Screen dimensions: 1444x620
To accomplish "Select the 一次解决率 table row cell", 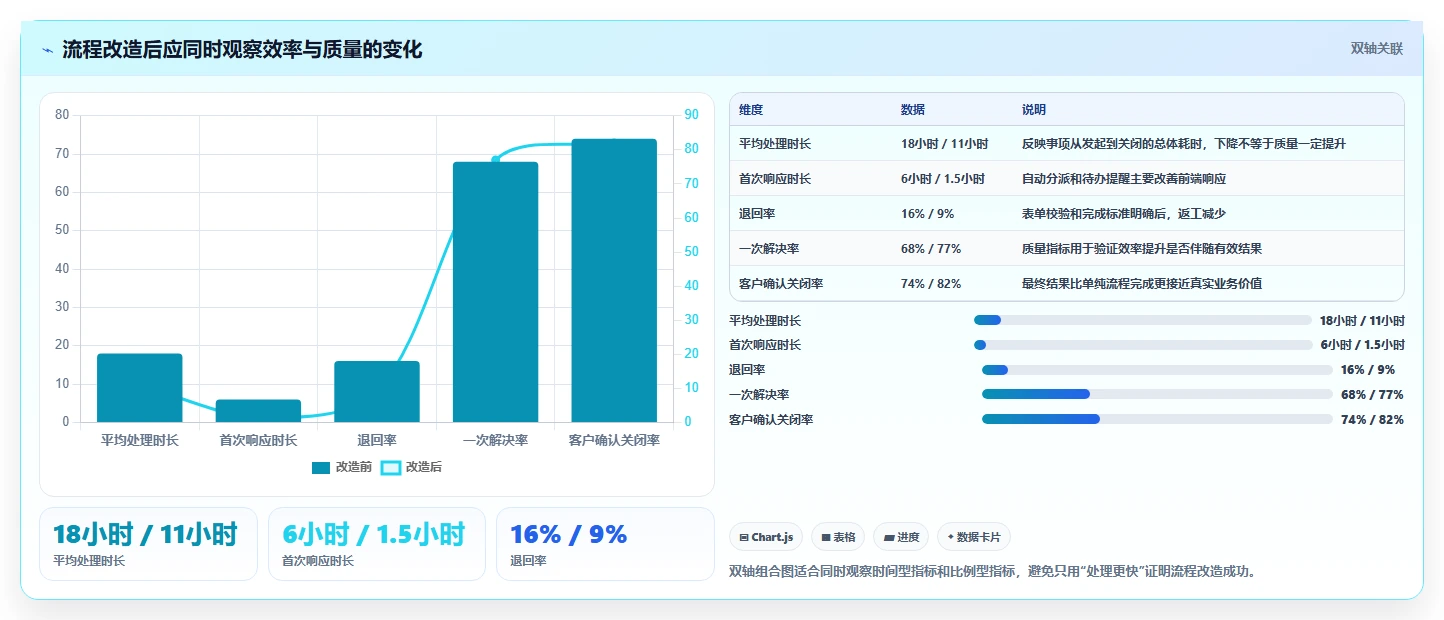I will (769, 249).
